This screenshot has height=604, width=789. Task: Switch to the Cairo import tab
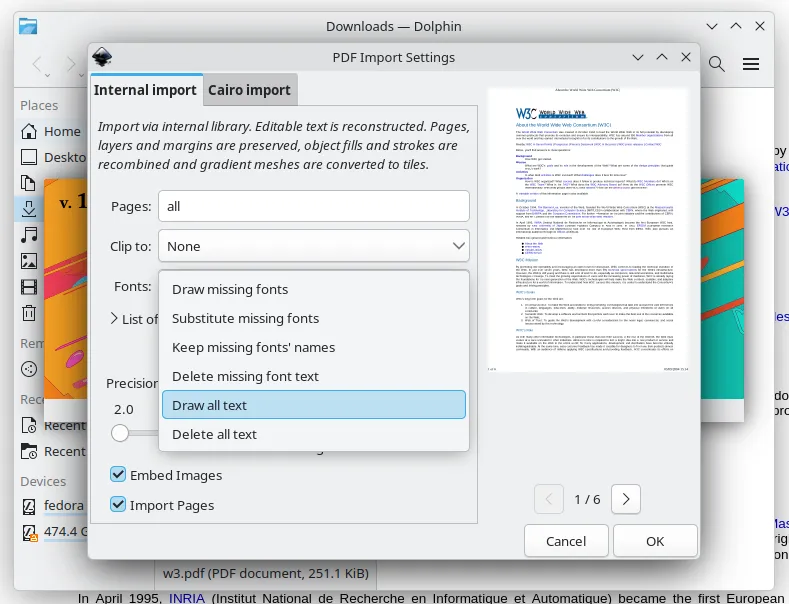[249, 90]
